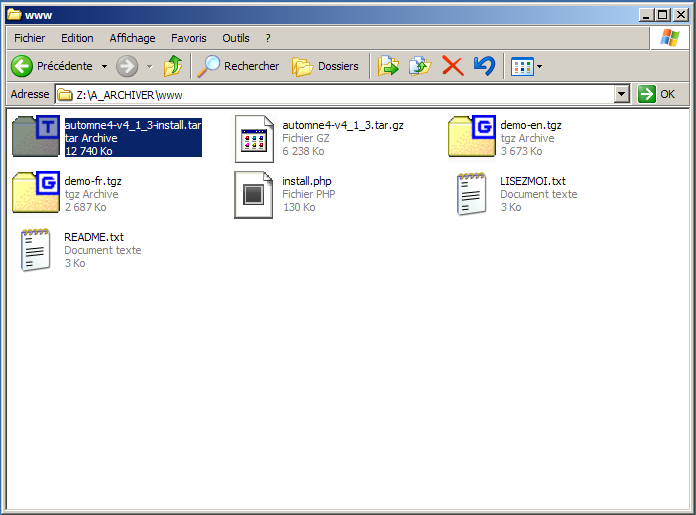Image resolution: width=696 pixels, height=515 pixels.
Task: Click the www title bar folder icon
Action: (14, 15)
